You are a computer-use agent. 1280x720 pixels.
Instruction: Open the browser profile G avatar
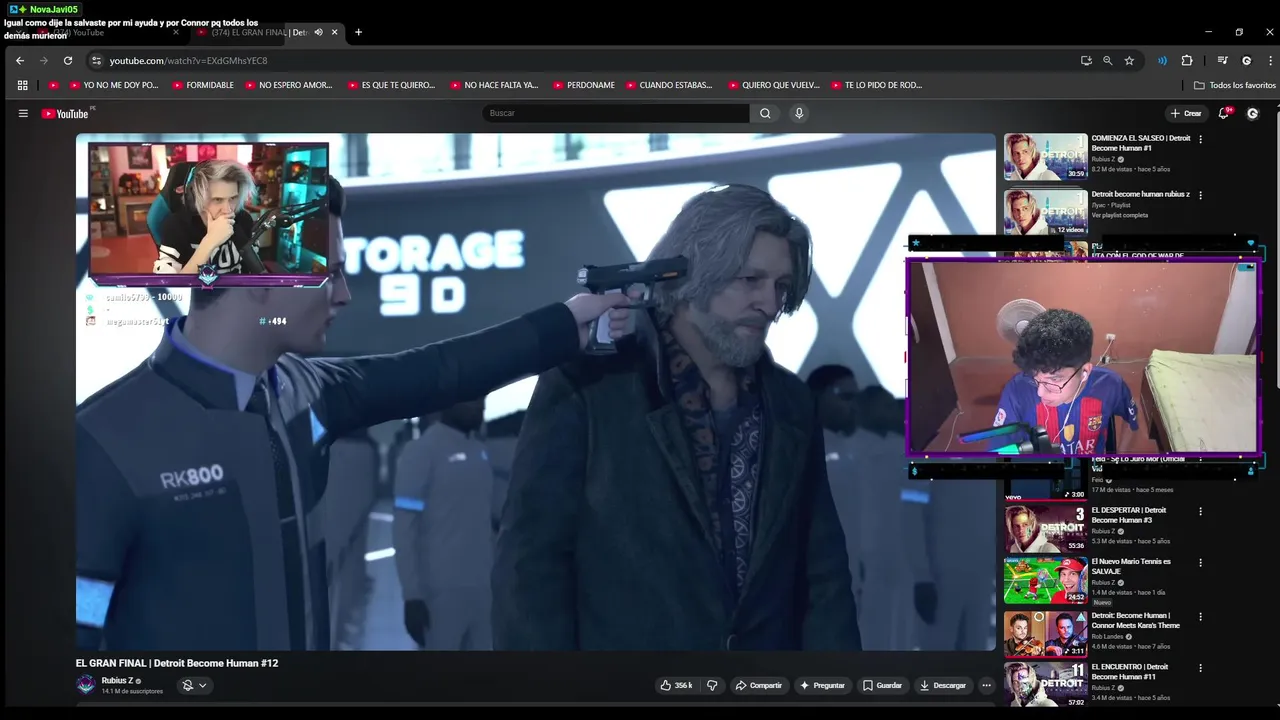click(1246, 60)
